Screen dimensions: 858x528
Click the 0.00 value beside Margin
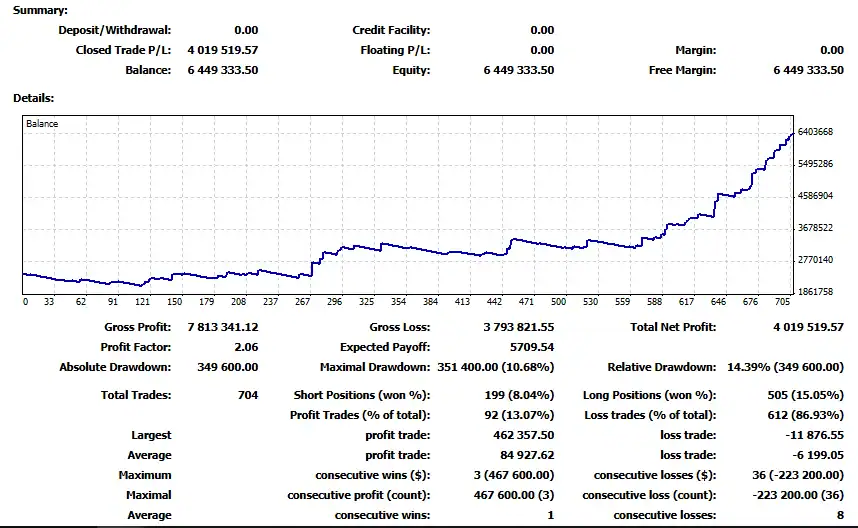(832, 50)
